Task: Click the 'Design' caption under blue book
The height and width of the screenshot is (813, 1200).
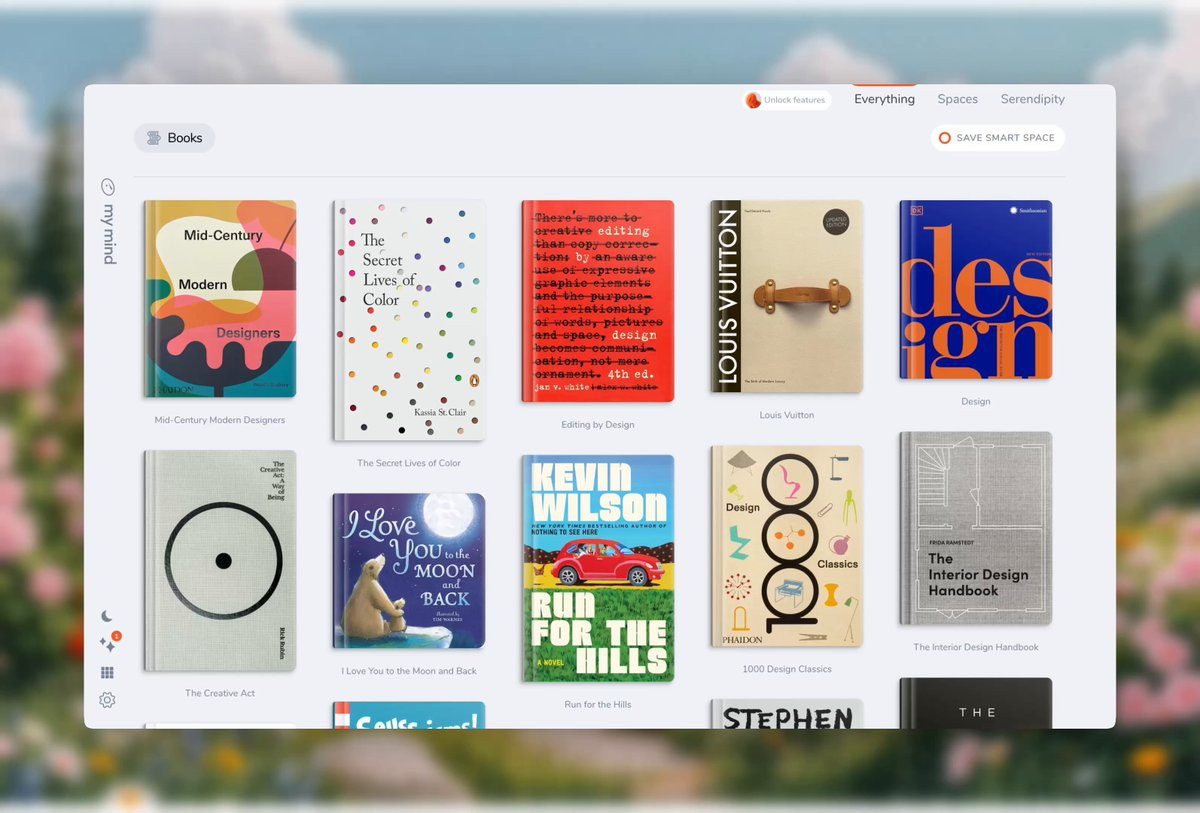Action: tap(976, 401)
